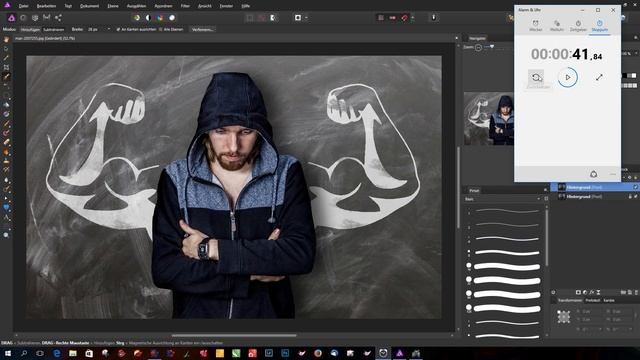Select the top Hintergrund layer row
Viewport: 640px width, 360px height.
(594, 187)
